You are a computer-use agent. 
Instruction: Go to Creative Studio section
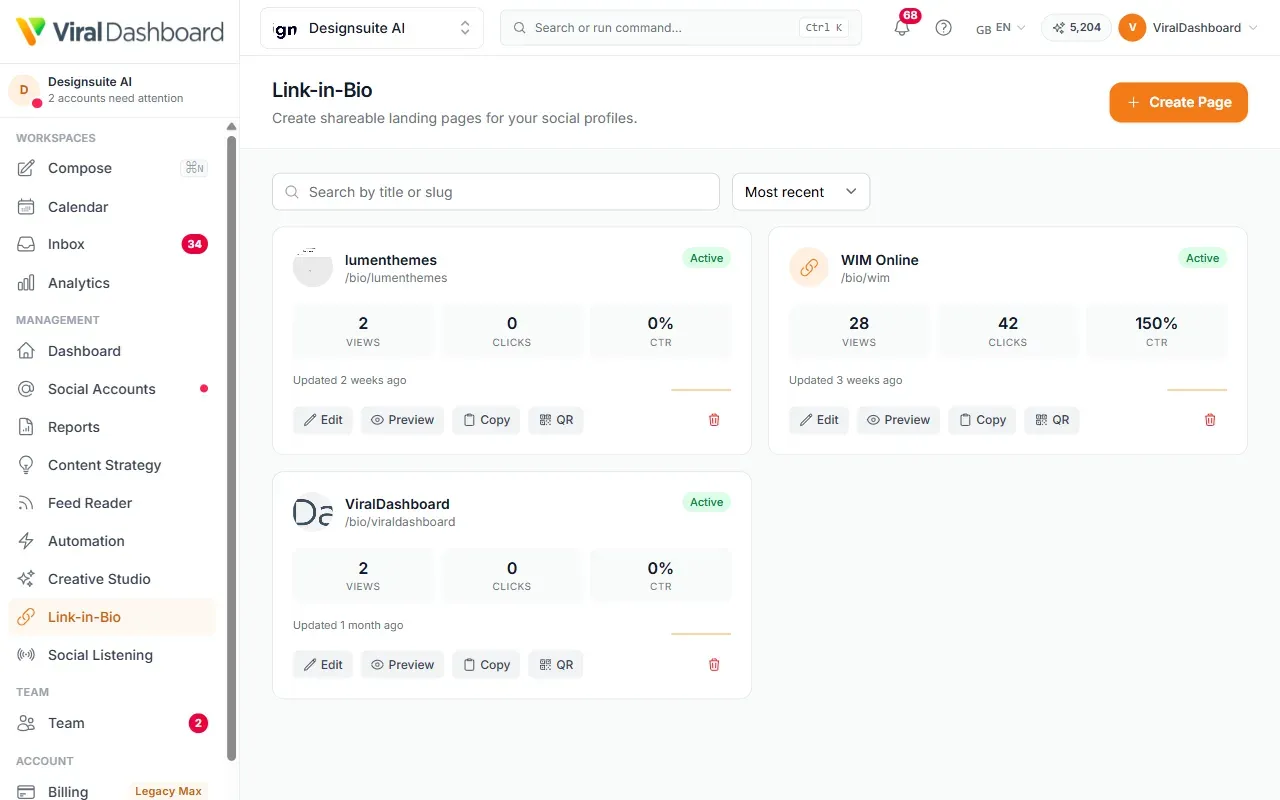(112, 579)
